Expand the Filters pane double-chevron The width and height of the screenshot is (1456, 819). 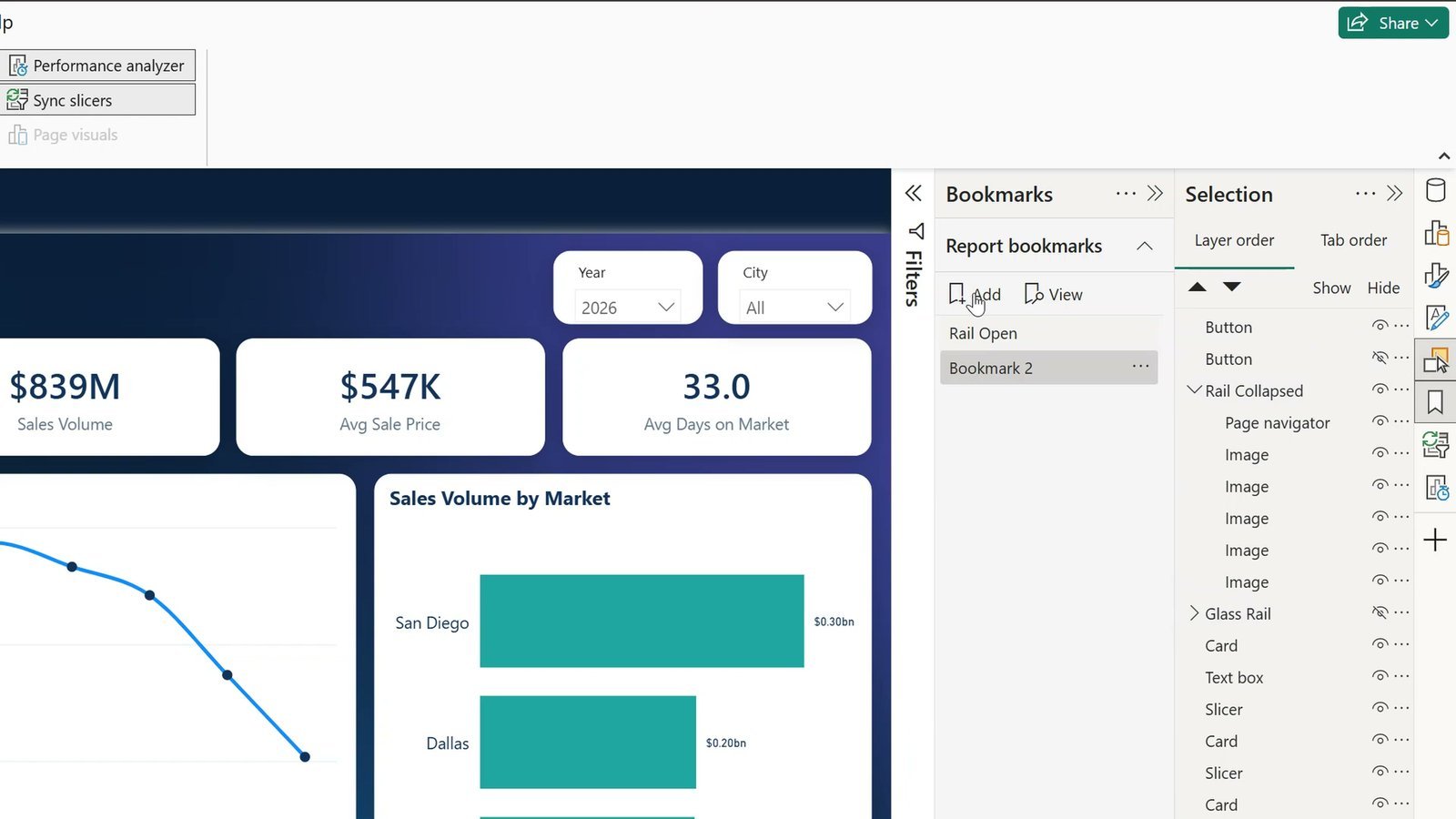914,193
